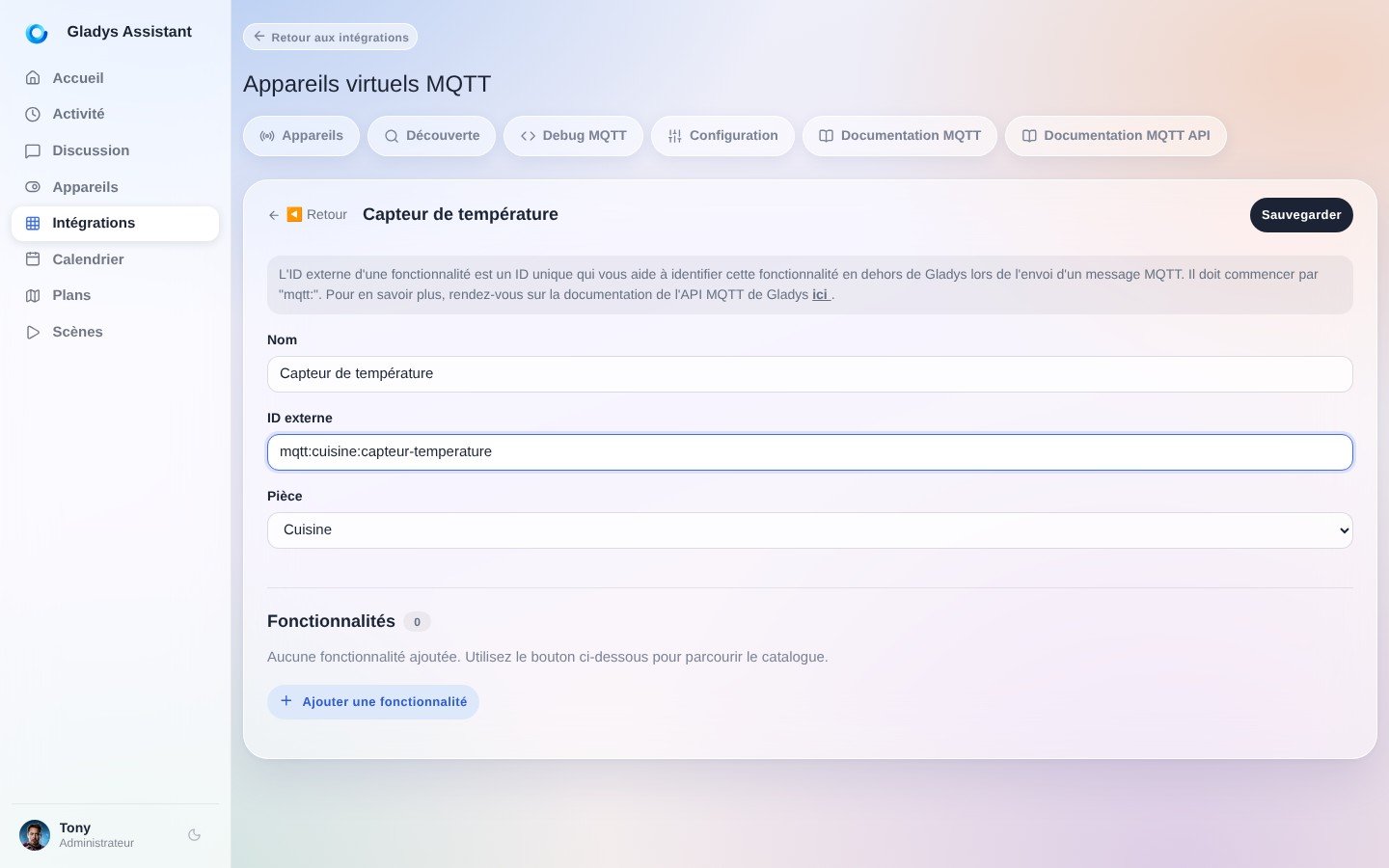Click the 'Tony' user name

[74, 827]
